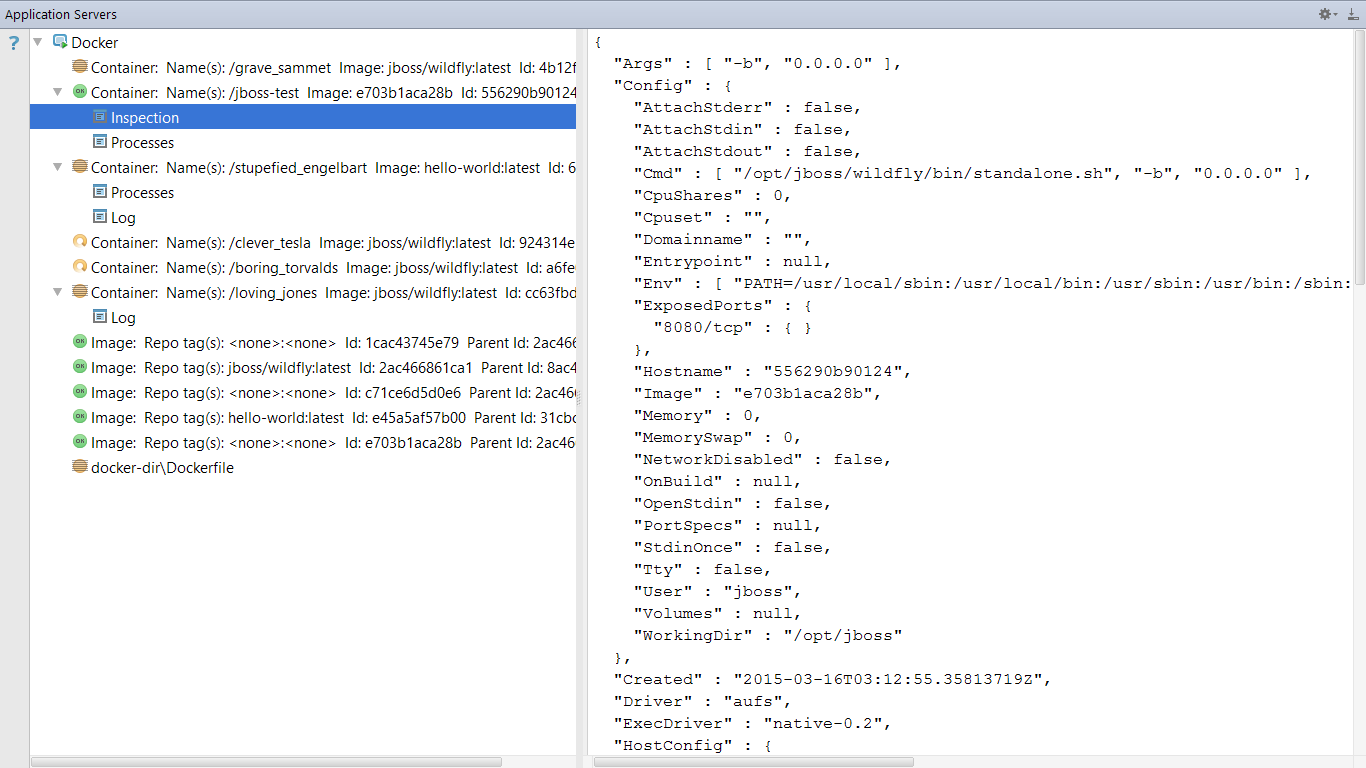The width and height of the screenshot is (1366, 768).
Task: Click the image 1cac43745e79 icon
Action: (80, 342)
